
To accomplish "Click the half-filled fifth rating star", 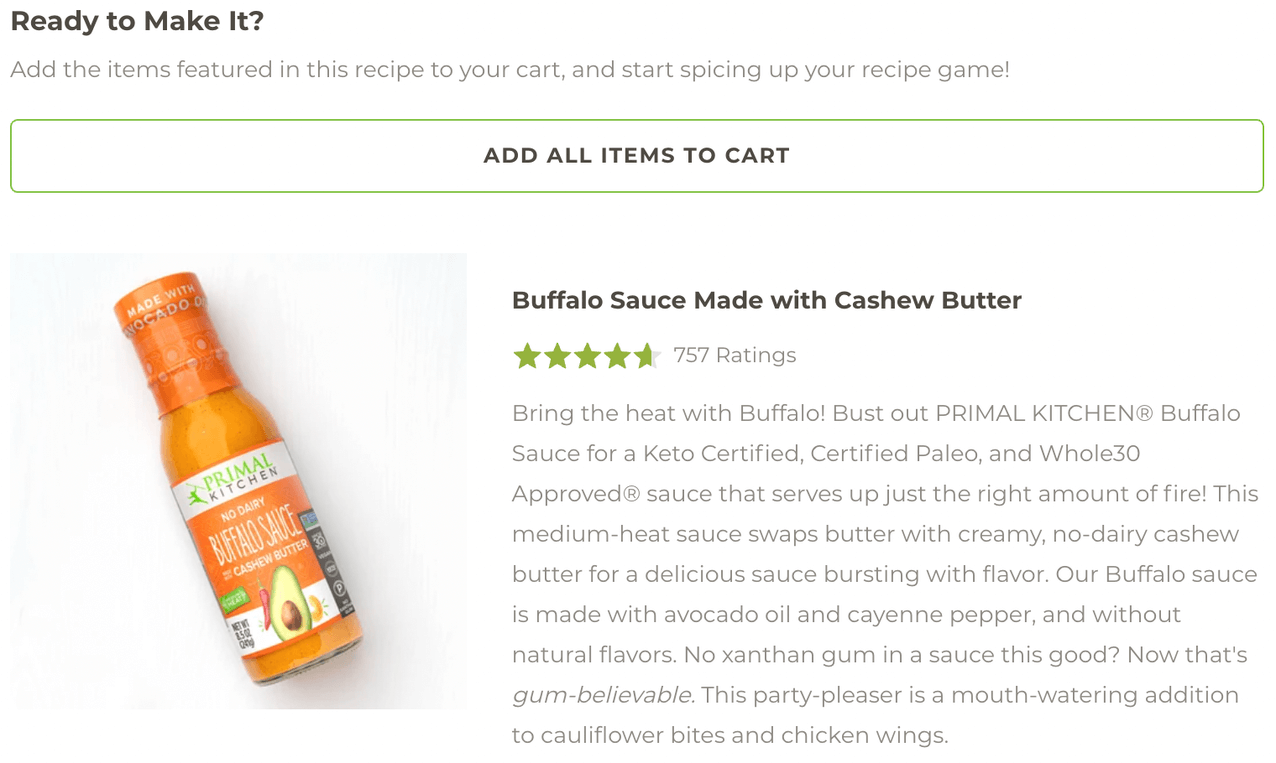I will [x=646, y=356].
